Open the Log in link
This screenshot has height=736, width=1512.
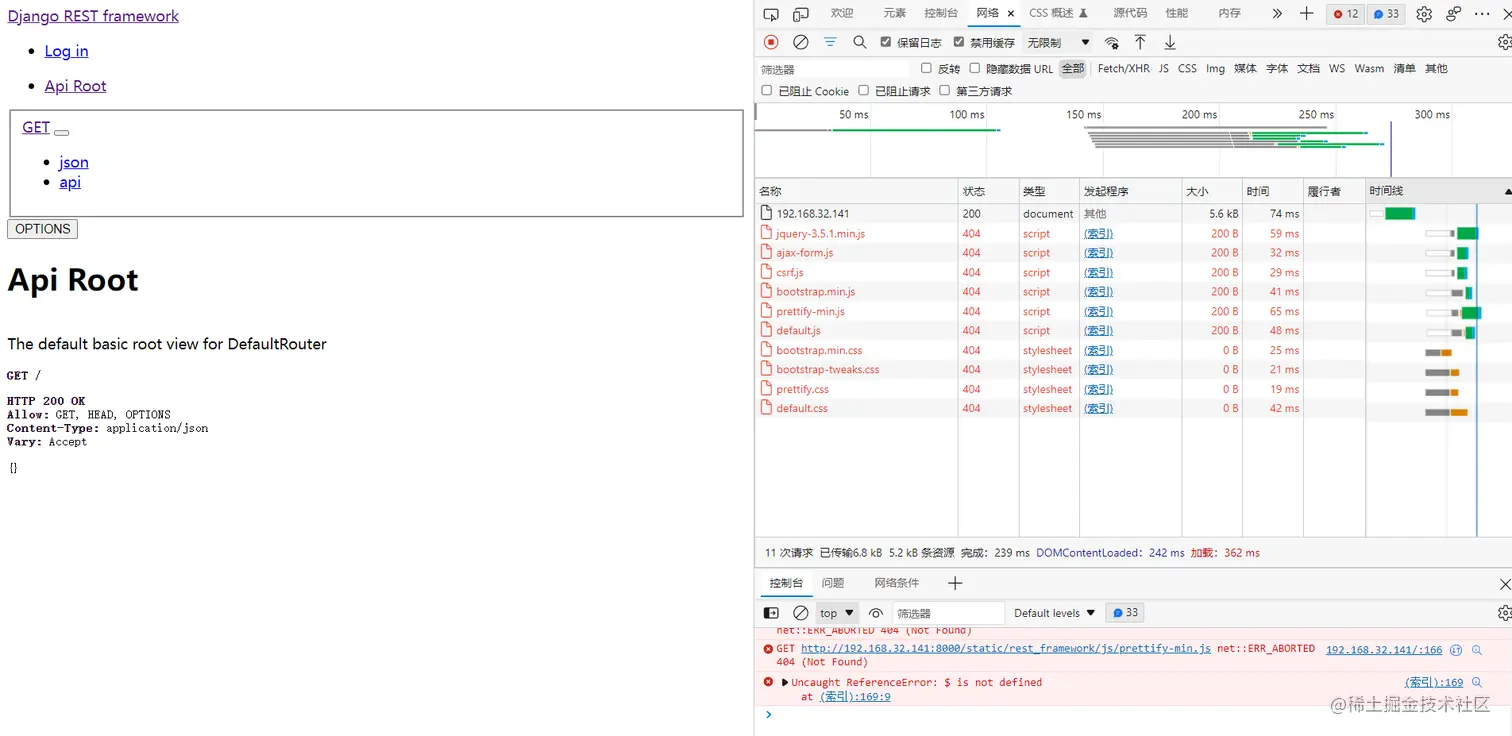coord(66,51)
